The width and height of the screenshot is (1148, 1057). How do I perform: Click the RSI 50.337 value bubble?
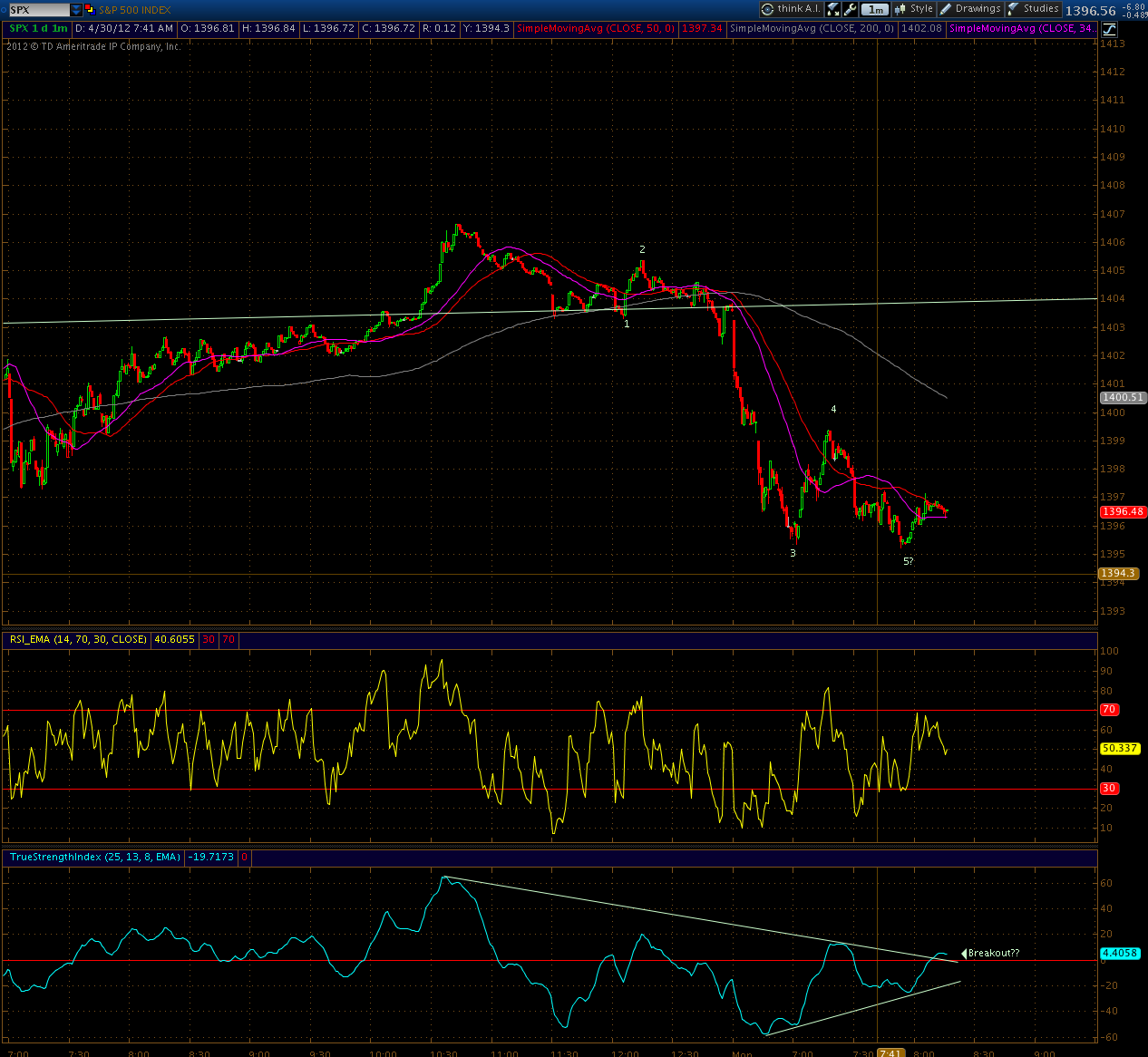tap(1120, 748)
